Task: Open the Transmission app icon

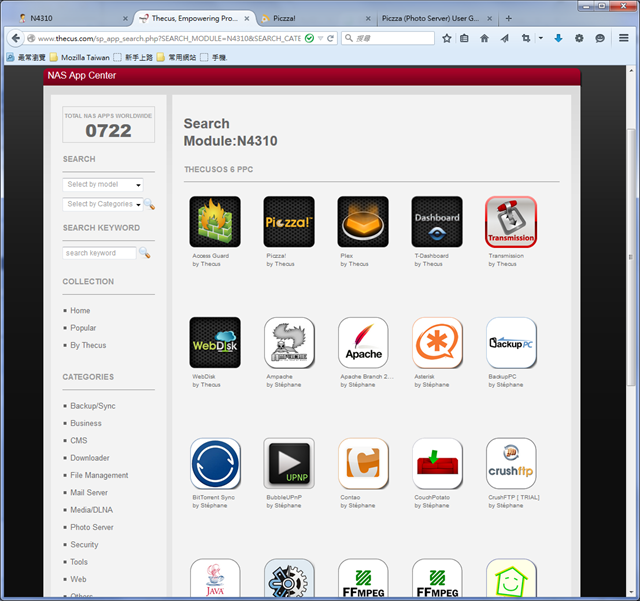Action: [511, 222]
